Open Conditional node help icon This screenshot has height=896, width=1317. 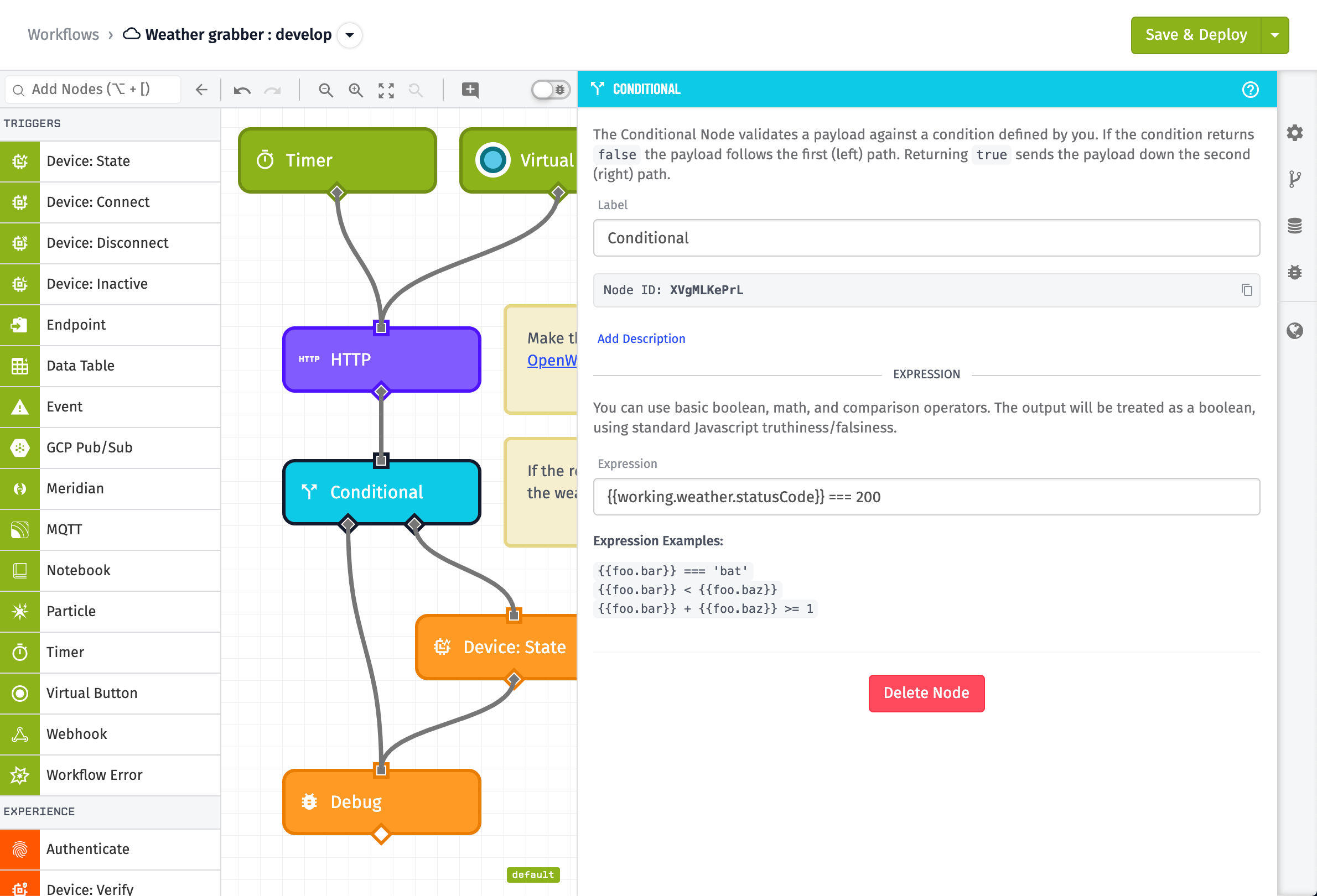tap(1250, 90)
